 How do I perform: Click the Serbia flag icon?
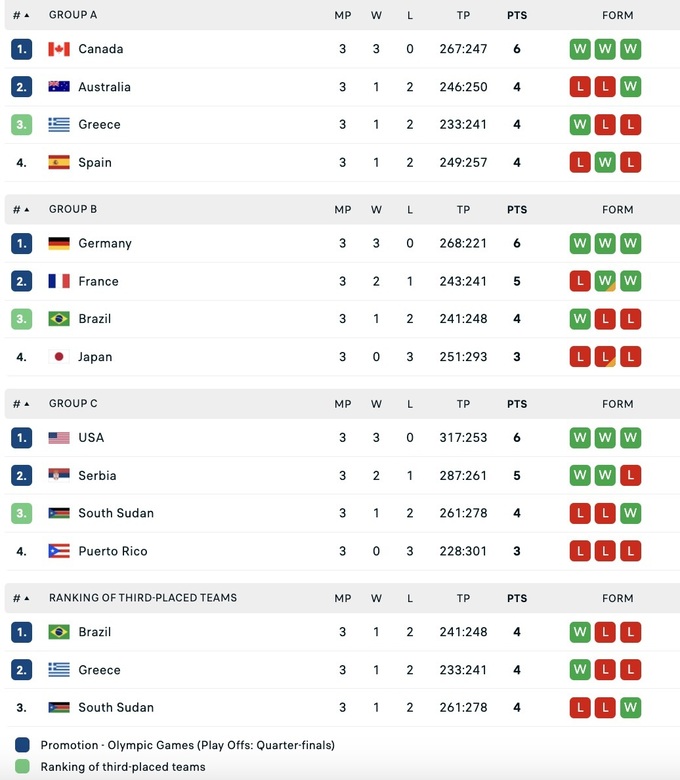point(59,476)
